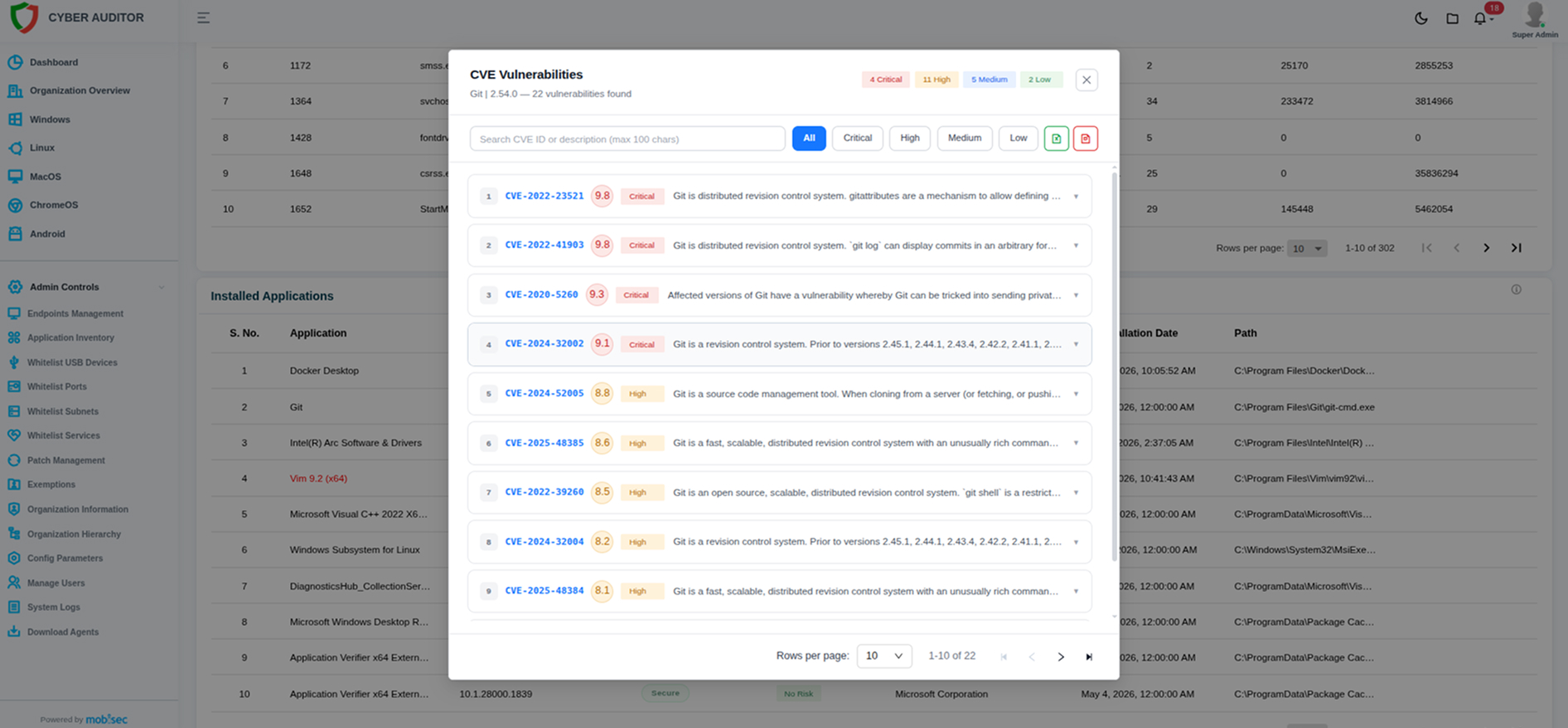Screen dimensions: 1568x728
Task: Open Config Parameters icon
Action: tap(14, 558)
